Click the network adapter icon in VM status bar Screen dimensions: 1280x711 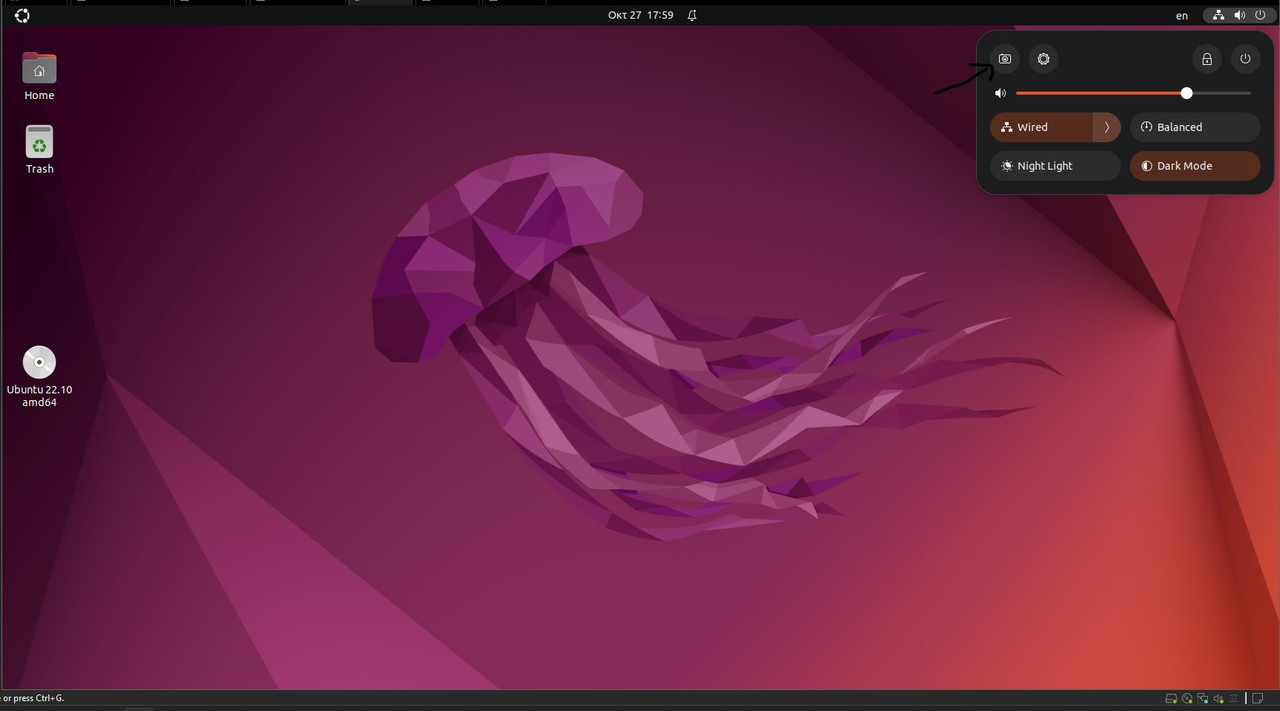point(1202,698)
